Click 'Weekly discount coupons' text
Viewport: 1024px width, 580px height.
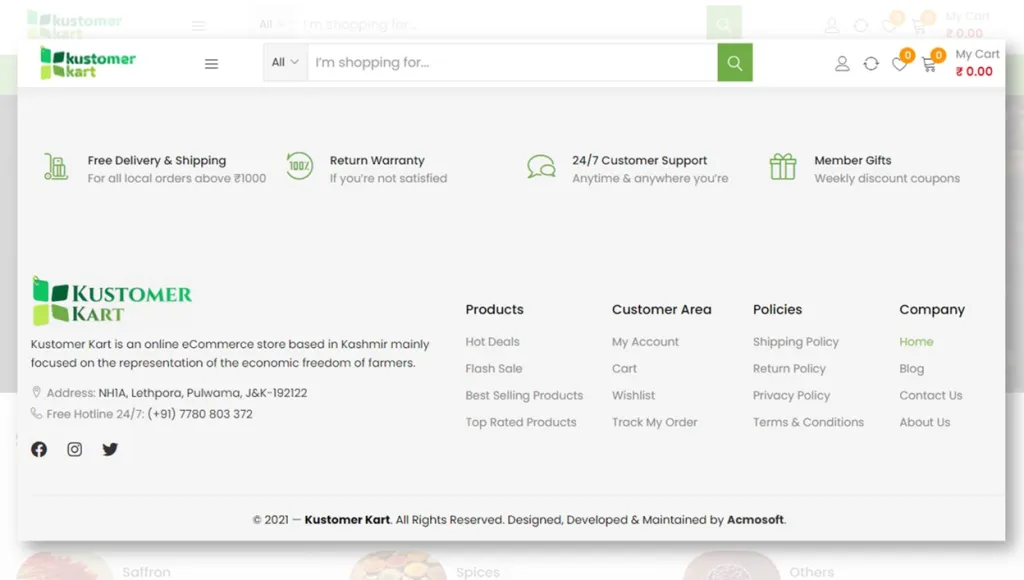click(x=887, y=178)
